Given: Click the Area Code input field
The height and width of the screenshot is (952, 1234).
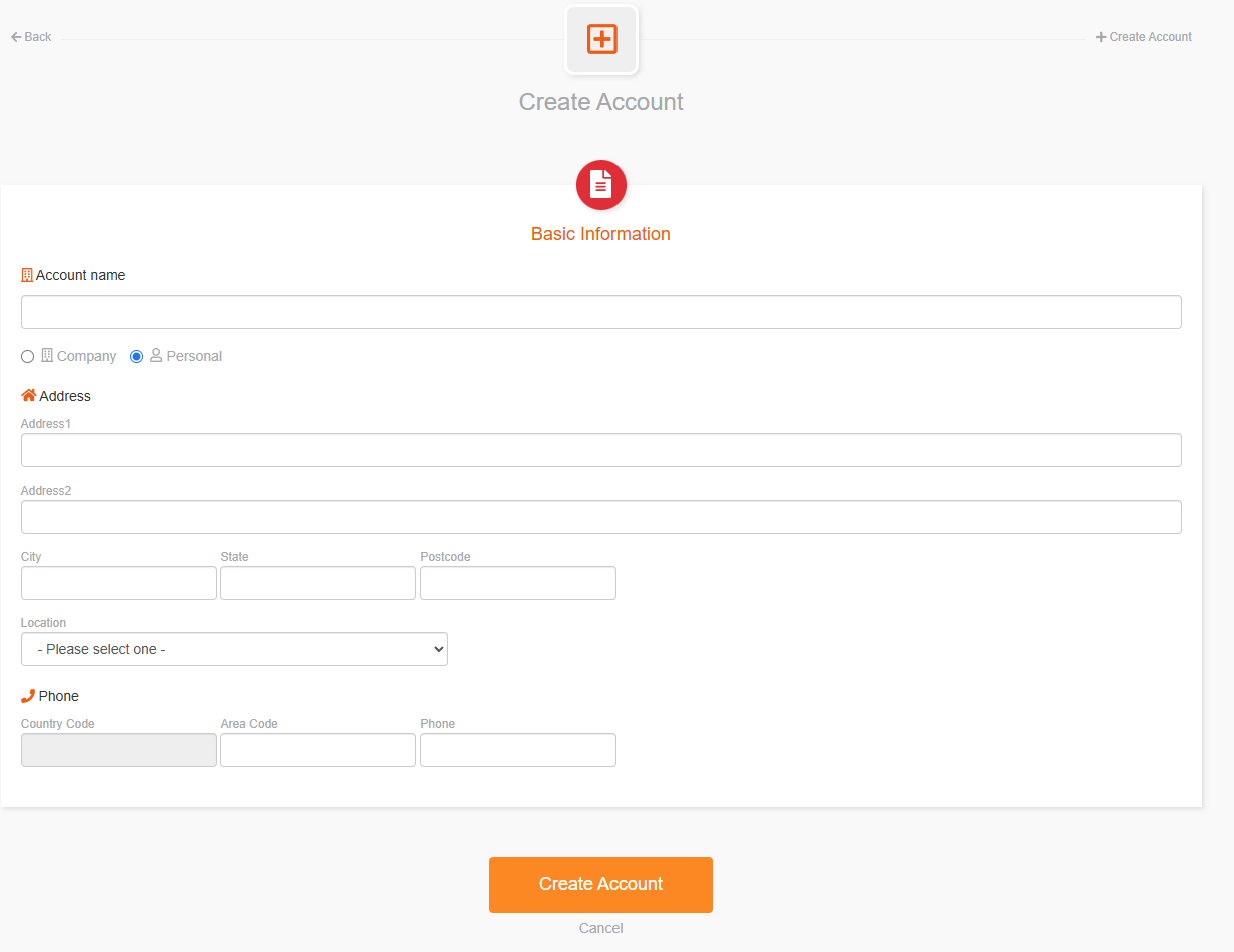Looking at the screenshot, I should pos(318,750).
